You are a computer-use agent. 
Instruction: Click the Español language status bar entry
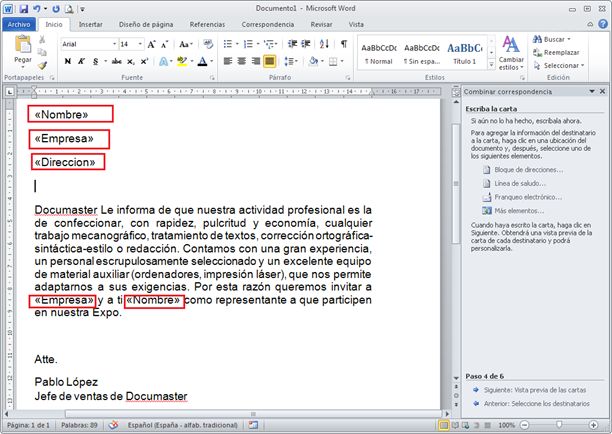(x=182, y=425)
